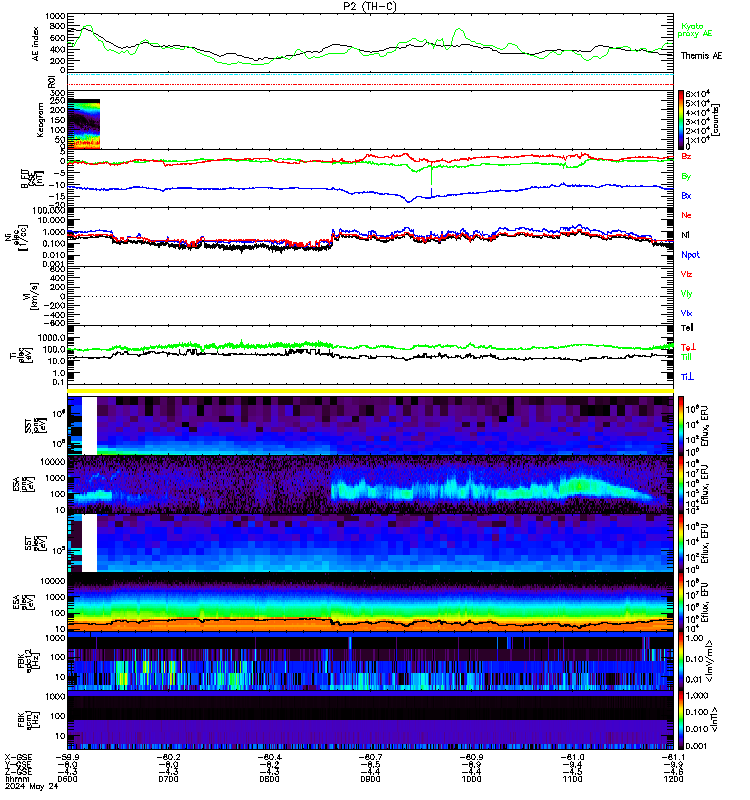Click the 0700 time tick label
The image size is (750, 800).
168,779
